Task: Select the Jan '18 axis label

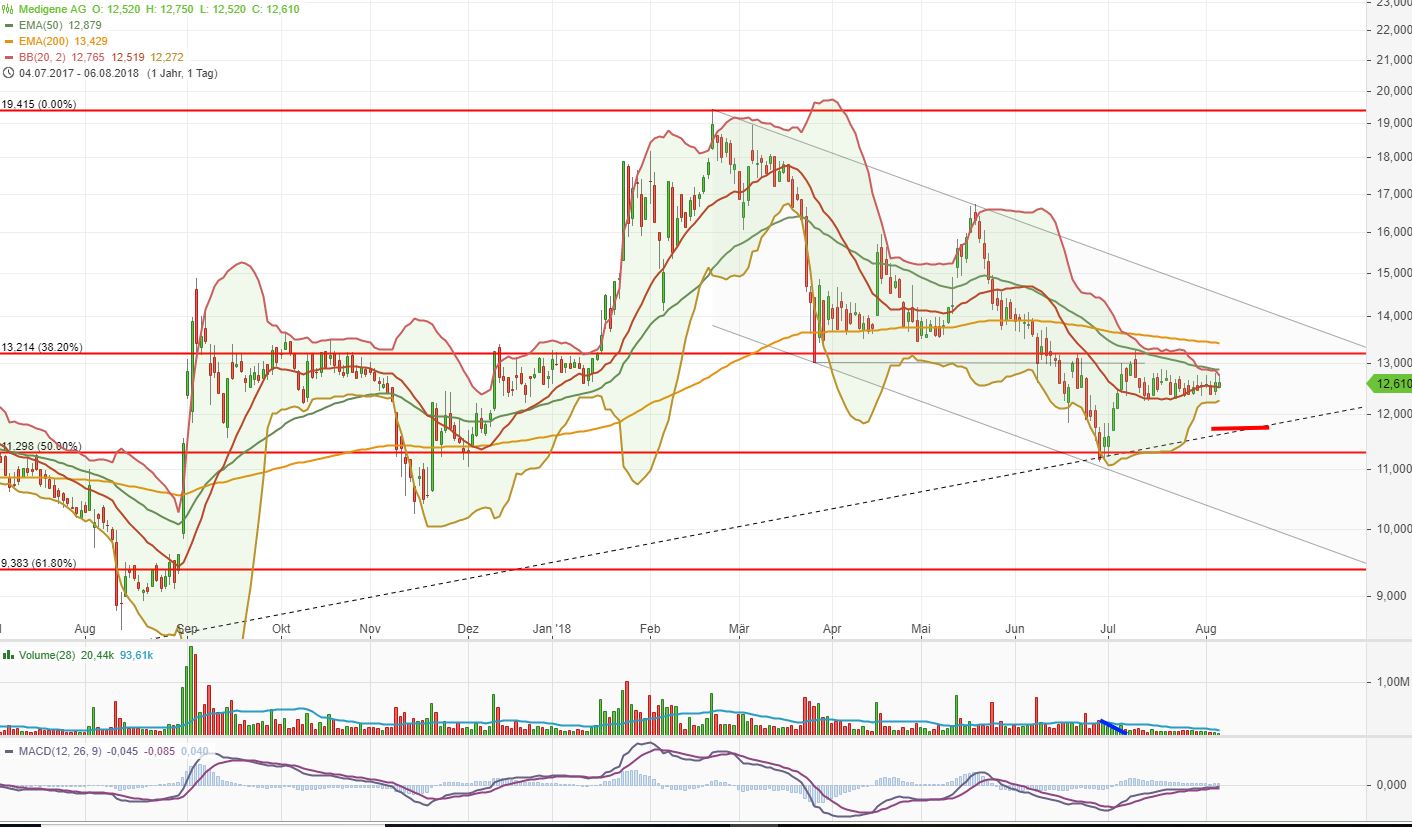Action: (550, 629)
